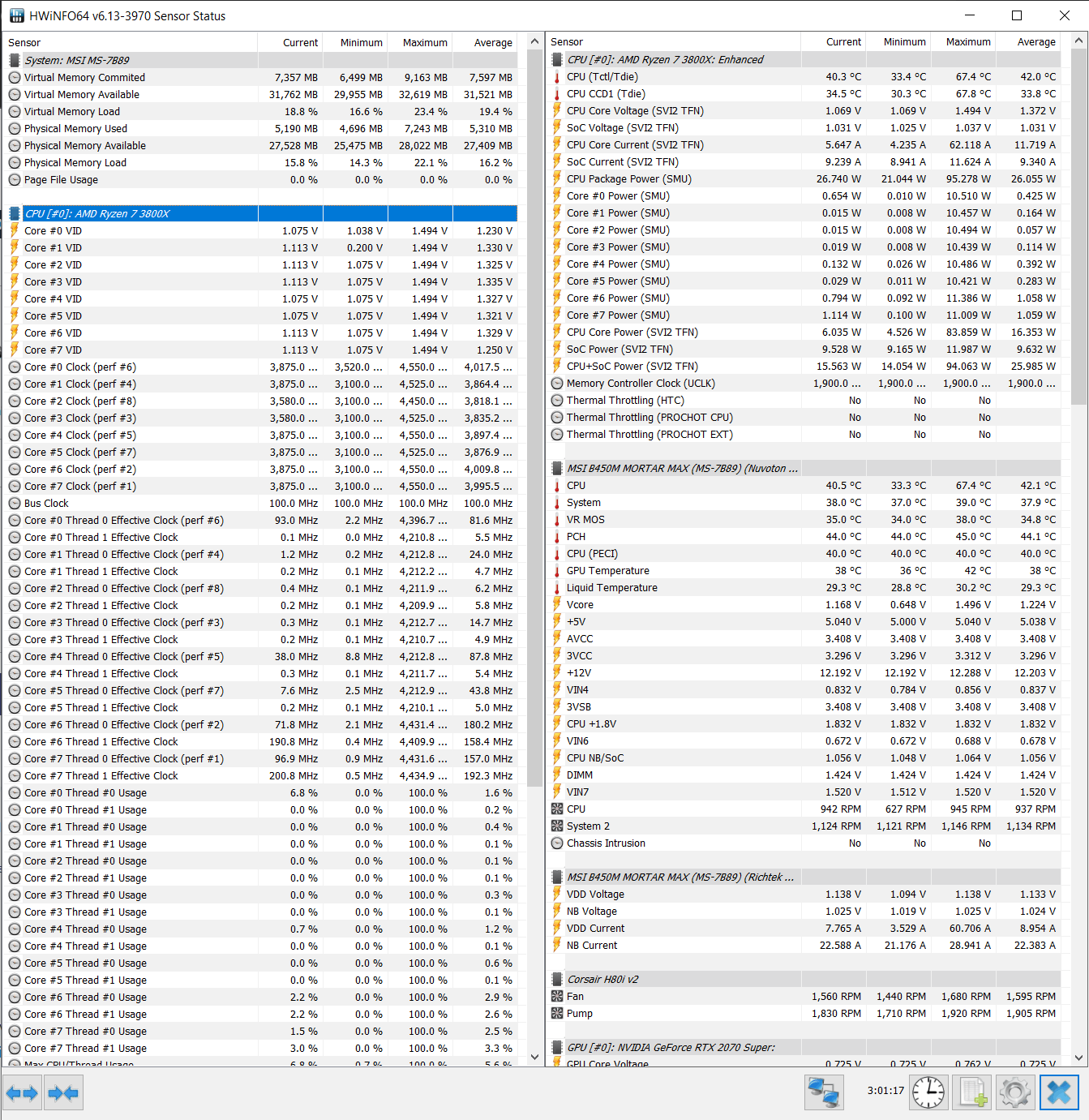Click the Maximum column header in the right pane

963,41
